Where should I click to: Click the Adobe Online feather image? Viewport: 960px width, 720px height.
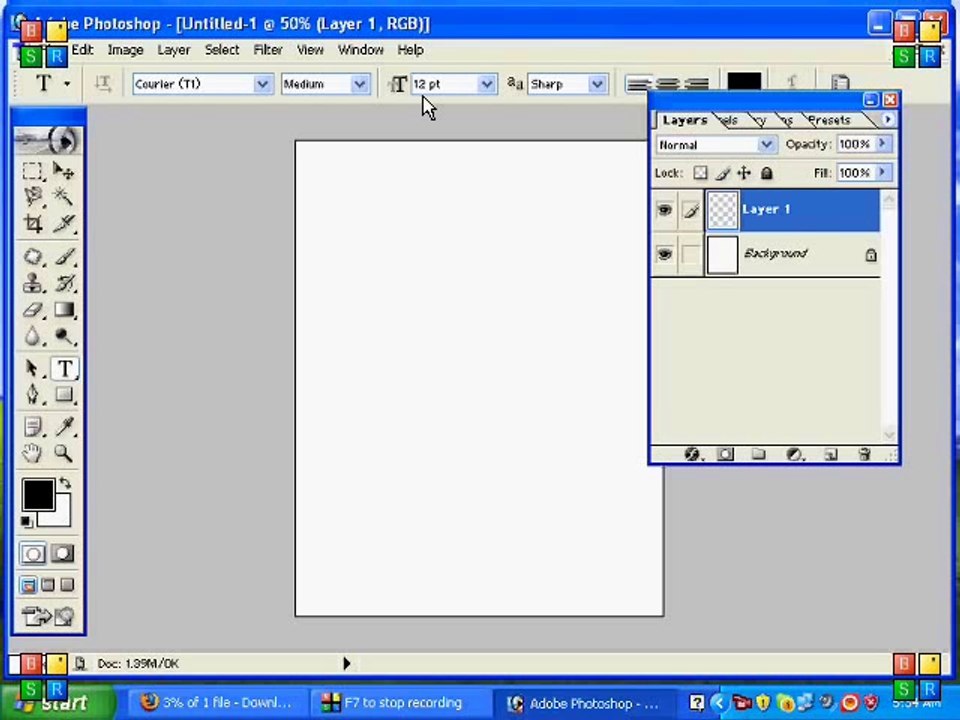[x=48, y=141]
